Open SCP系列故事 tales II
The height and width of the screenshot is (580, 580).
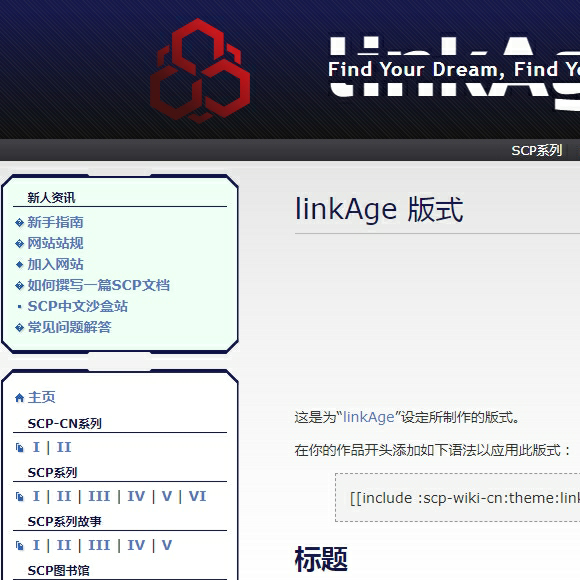[x=64, y=545]
